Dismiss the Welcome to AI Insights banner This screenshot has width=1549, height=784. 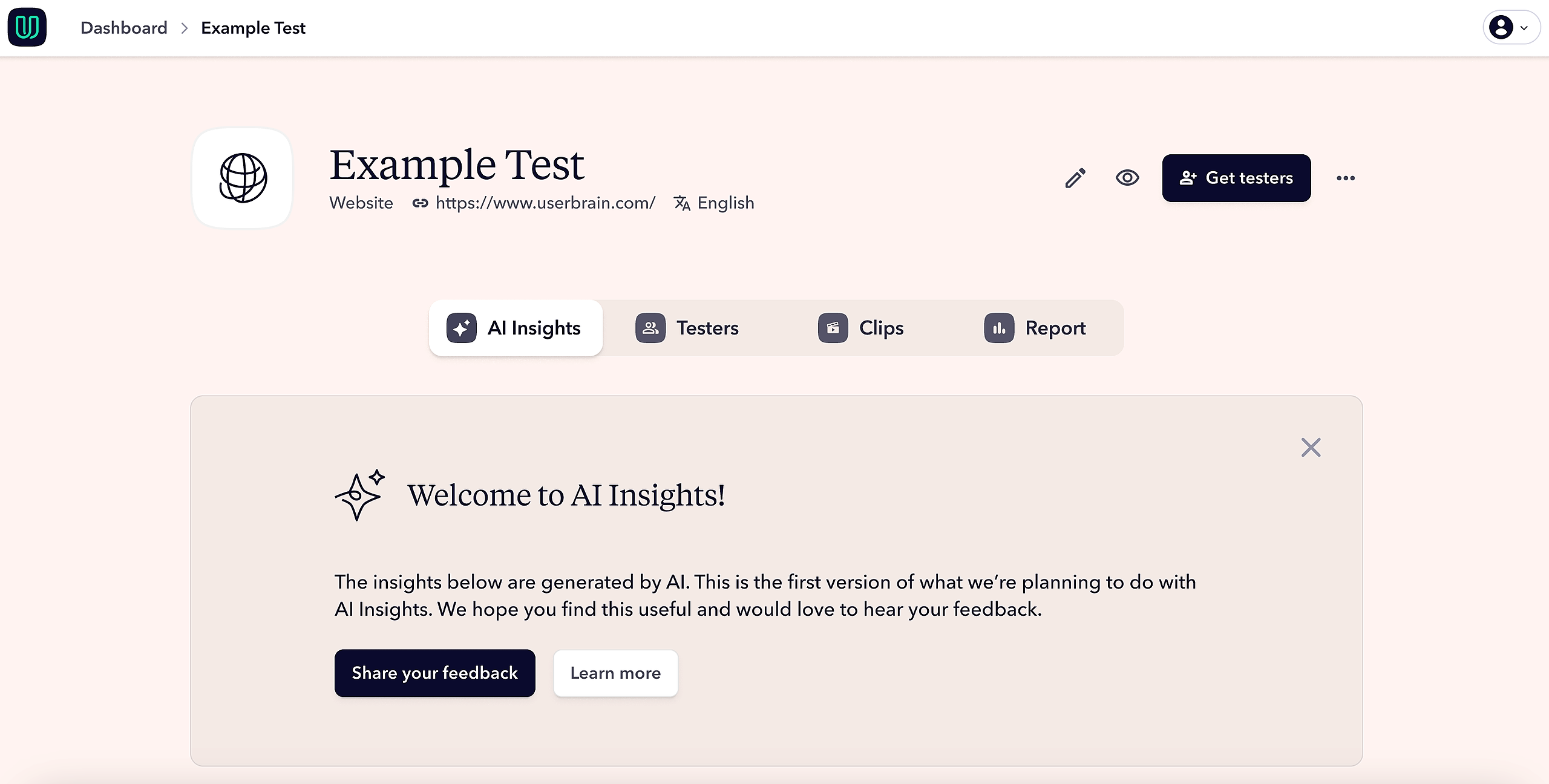point(1311,448)
